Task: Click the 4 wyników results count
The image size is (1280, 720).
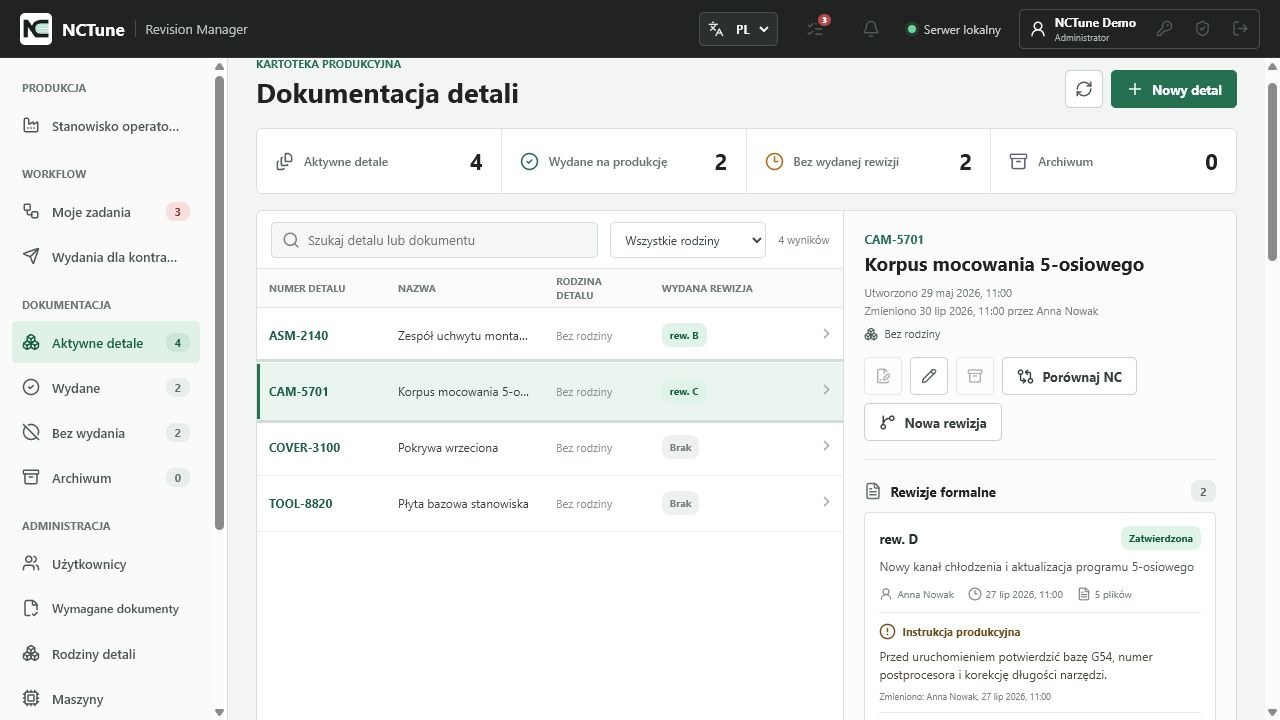Action: (x=804, y=240)
